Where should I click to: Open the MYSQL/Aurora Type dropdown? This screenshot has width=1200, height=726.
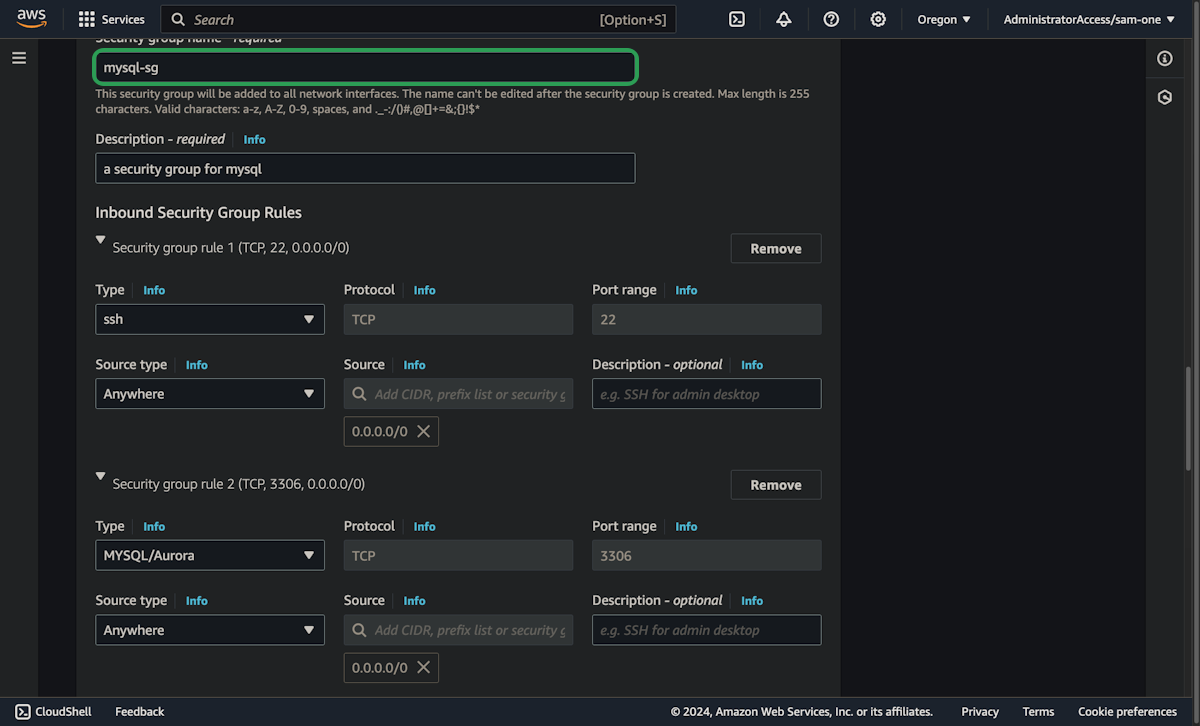[x=210, y=555]
